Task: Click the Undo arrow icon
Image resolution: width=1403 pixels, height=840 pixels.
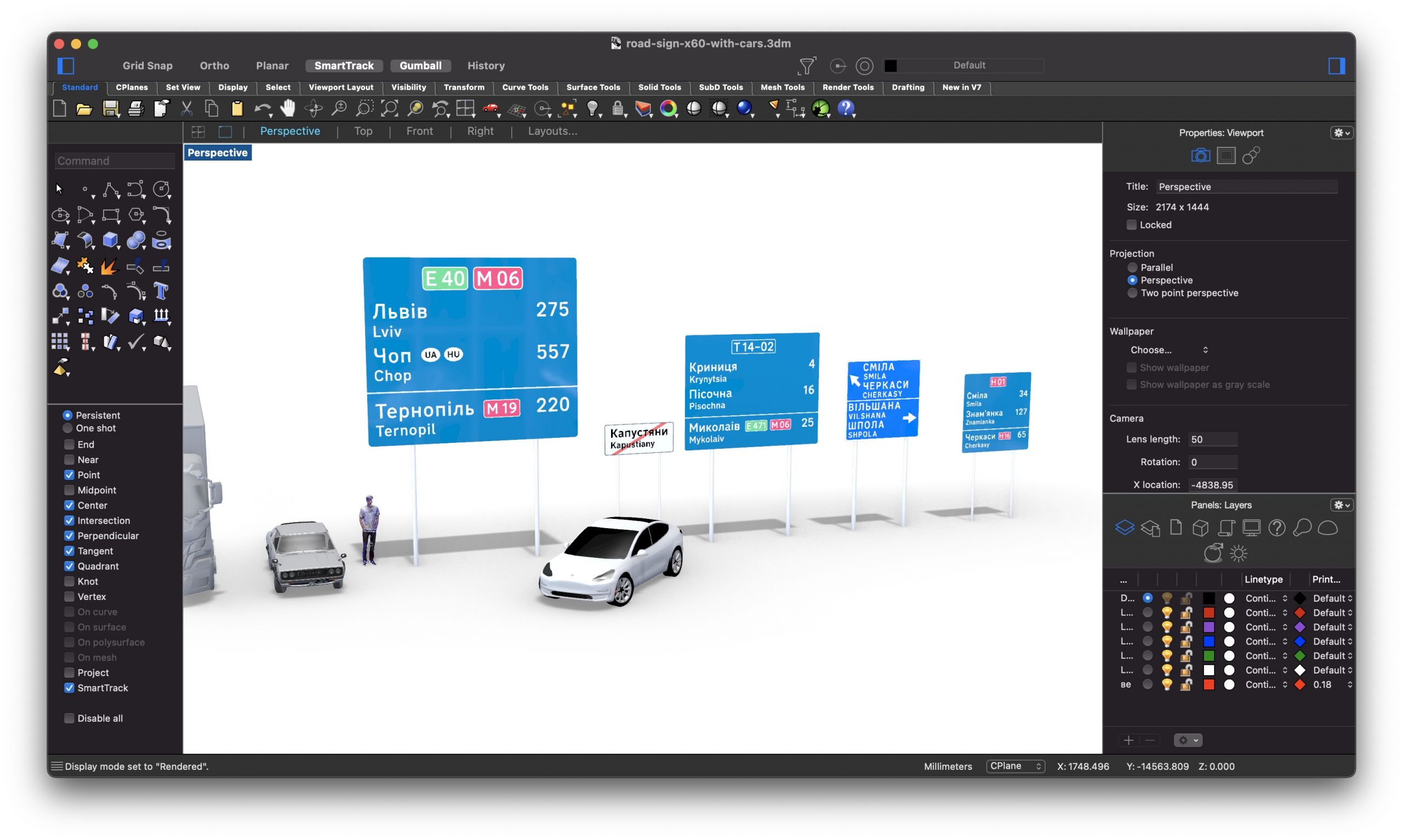Action: coord(262,108)
